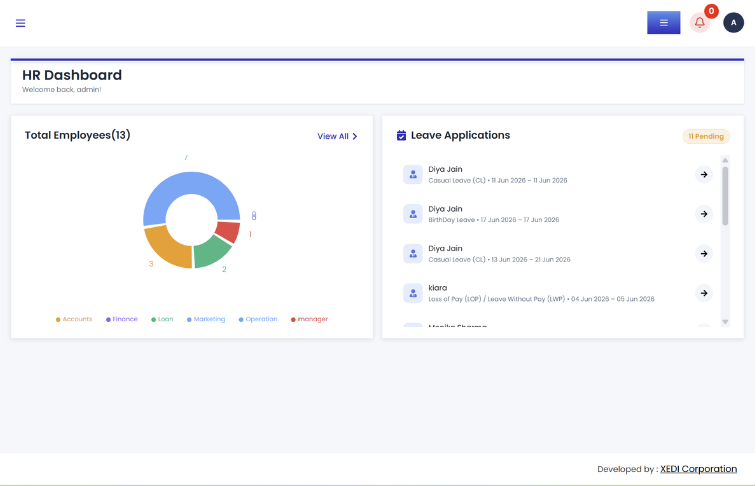
Task: Toggle the Accounts legend item
Action: pos(74,319)
